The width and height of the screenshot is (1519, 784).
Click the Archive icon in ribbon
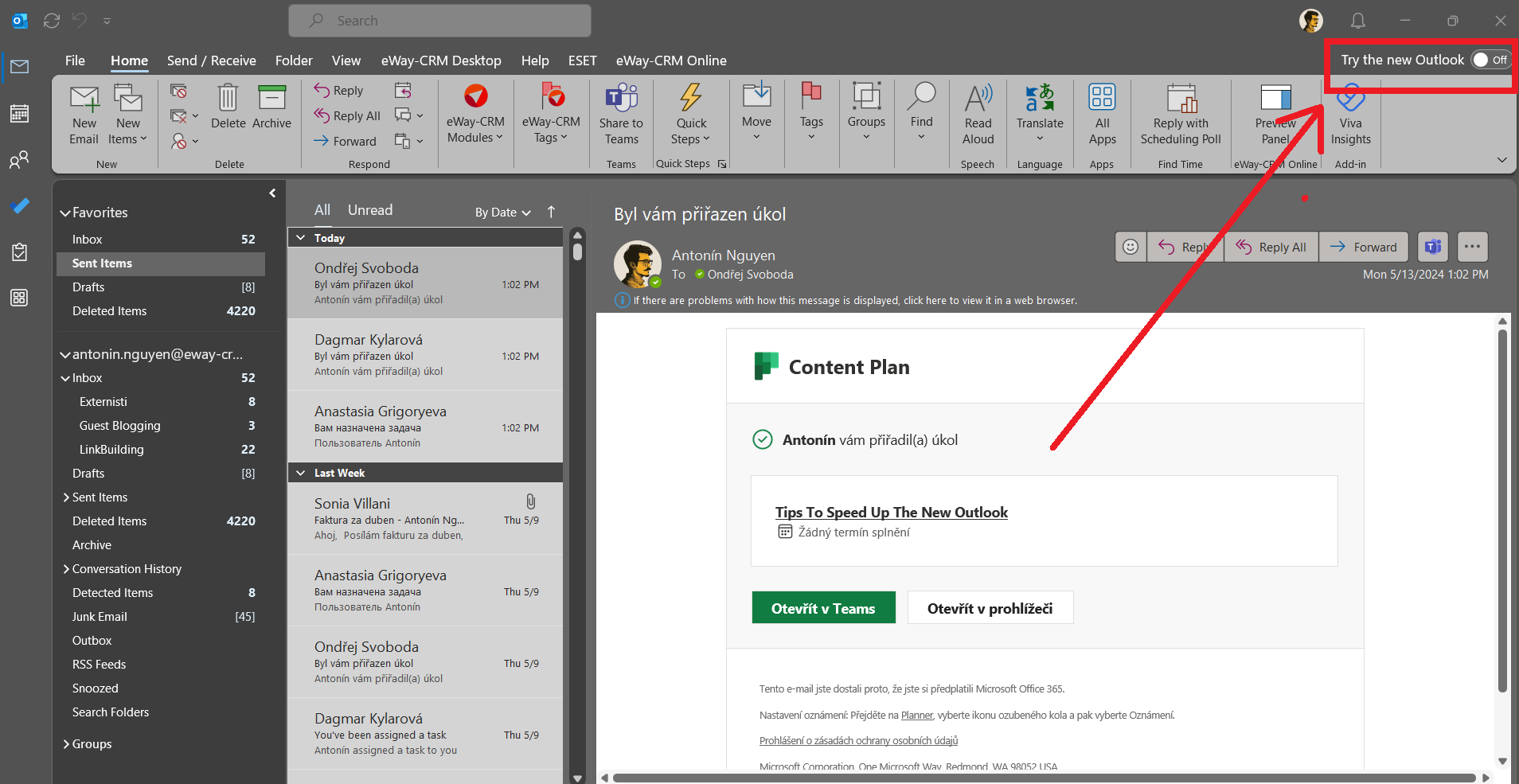[271, 97]
